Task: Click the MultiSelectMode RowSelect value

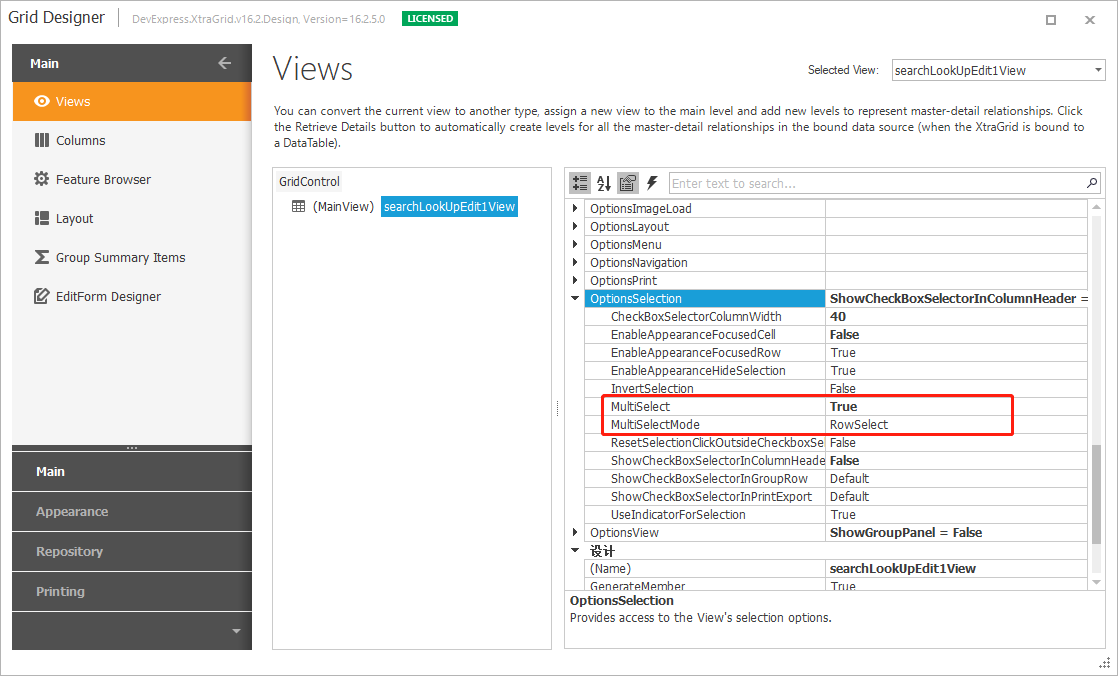Action: pyautogui.click(x=956, y=424)
